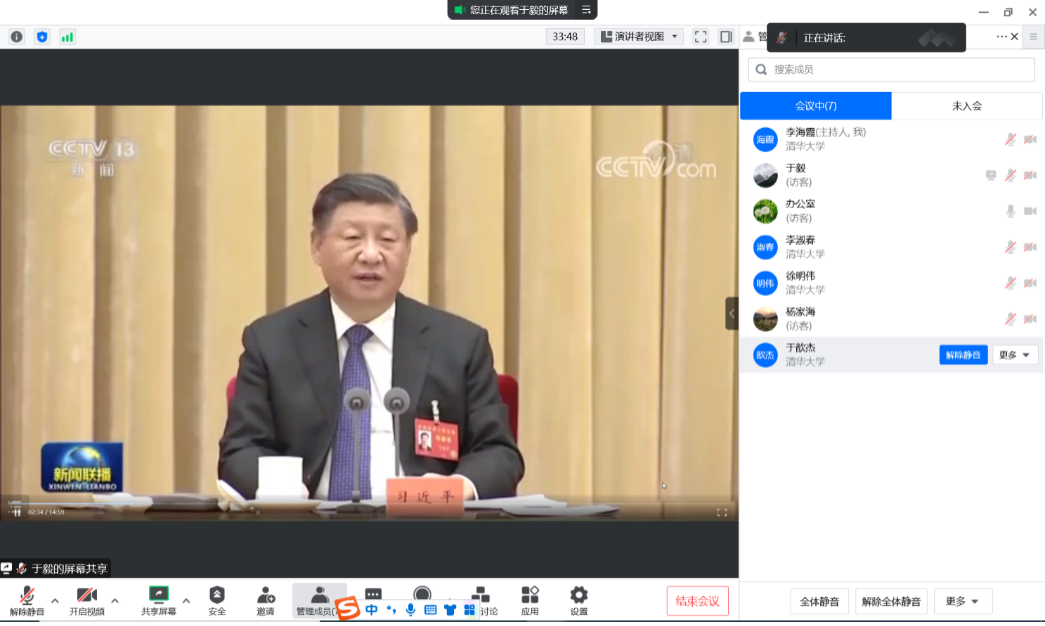Collapse member panel with side arrow
1045x626 pixels.
click(732, 313)
